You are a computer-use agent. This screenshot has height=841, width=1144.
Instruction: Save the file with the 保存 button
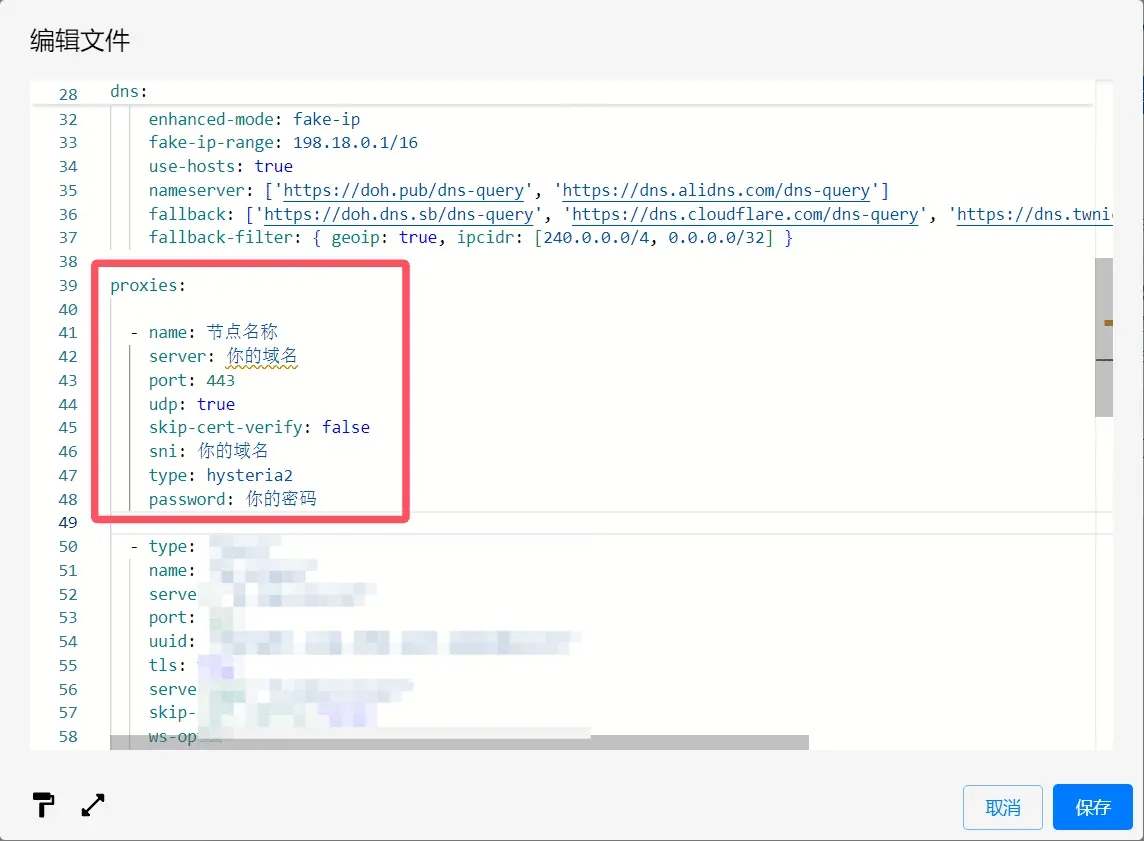tap(1092, 807)
